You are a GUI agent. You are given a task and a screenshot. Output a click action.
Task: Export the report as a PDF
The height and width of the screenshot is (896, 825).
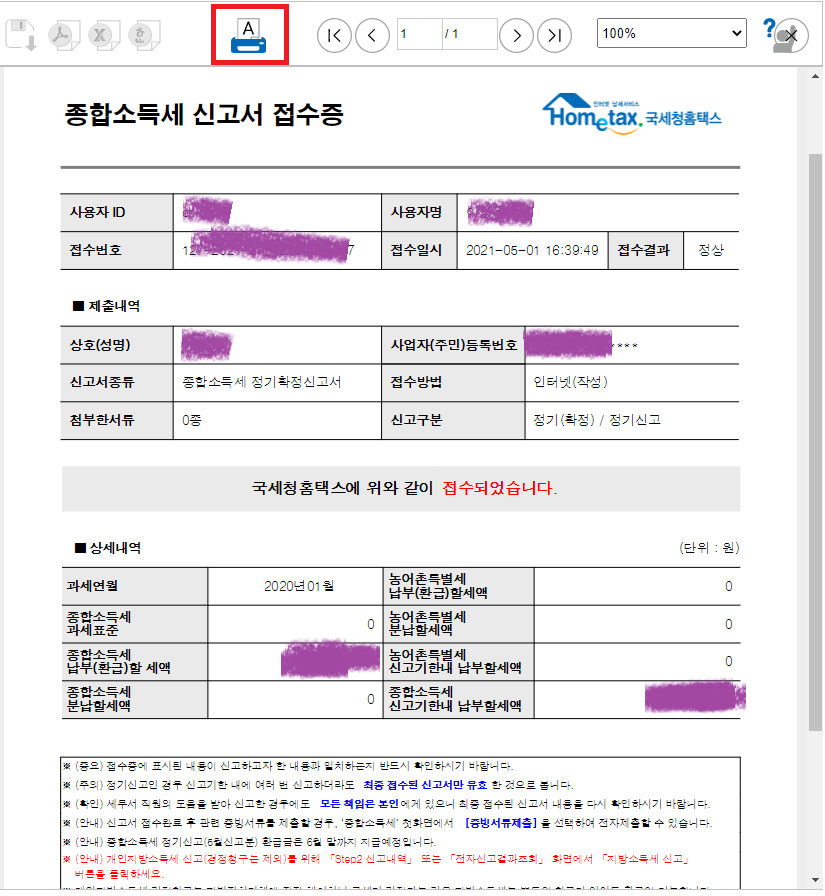pyautogui.click(x=63, y=35)
